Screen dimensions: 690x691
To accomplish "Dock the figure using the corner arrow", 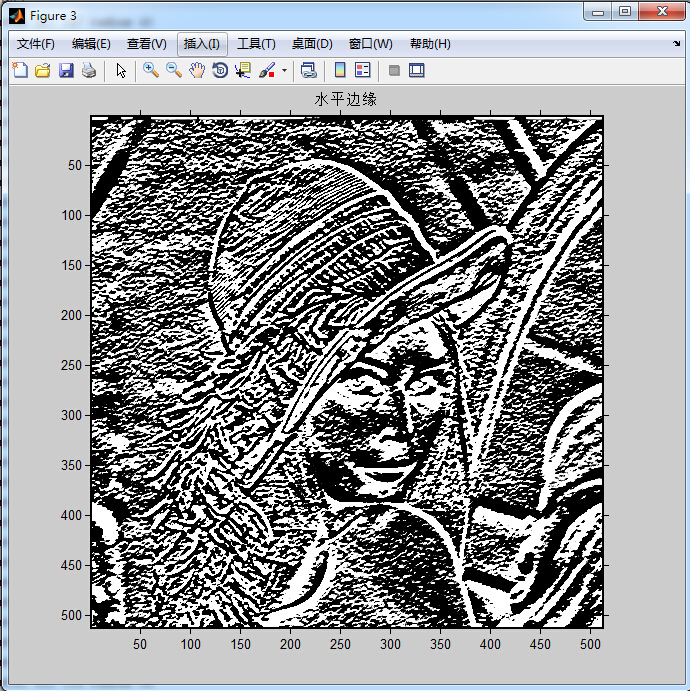I will tap(676, 43).
